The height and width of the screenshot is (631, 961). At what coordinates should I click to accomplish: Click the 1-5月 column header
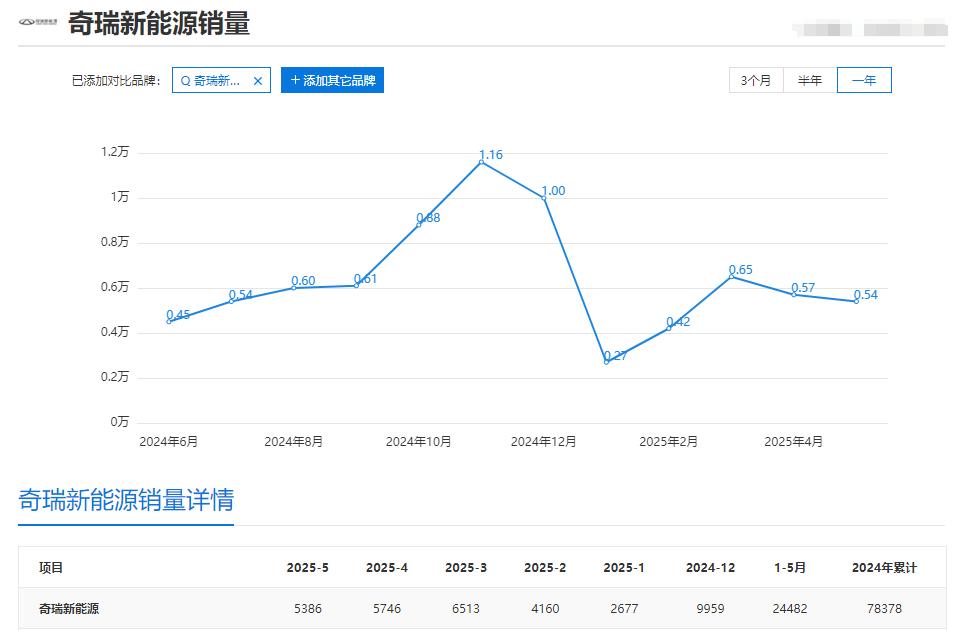(x=790, y=568)
